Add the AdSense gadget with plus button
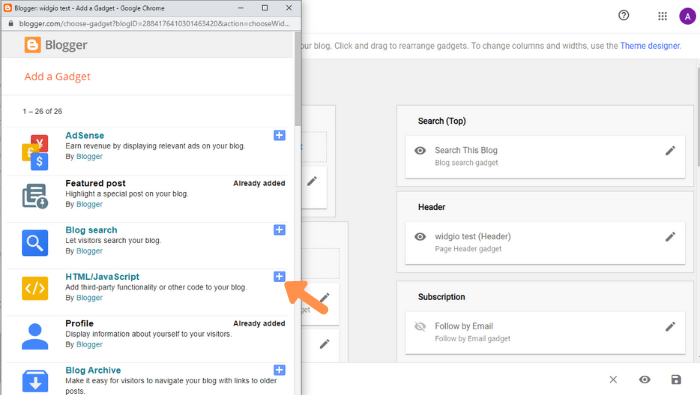 point(279,135)
